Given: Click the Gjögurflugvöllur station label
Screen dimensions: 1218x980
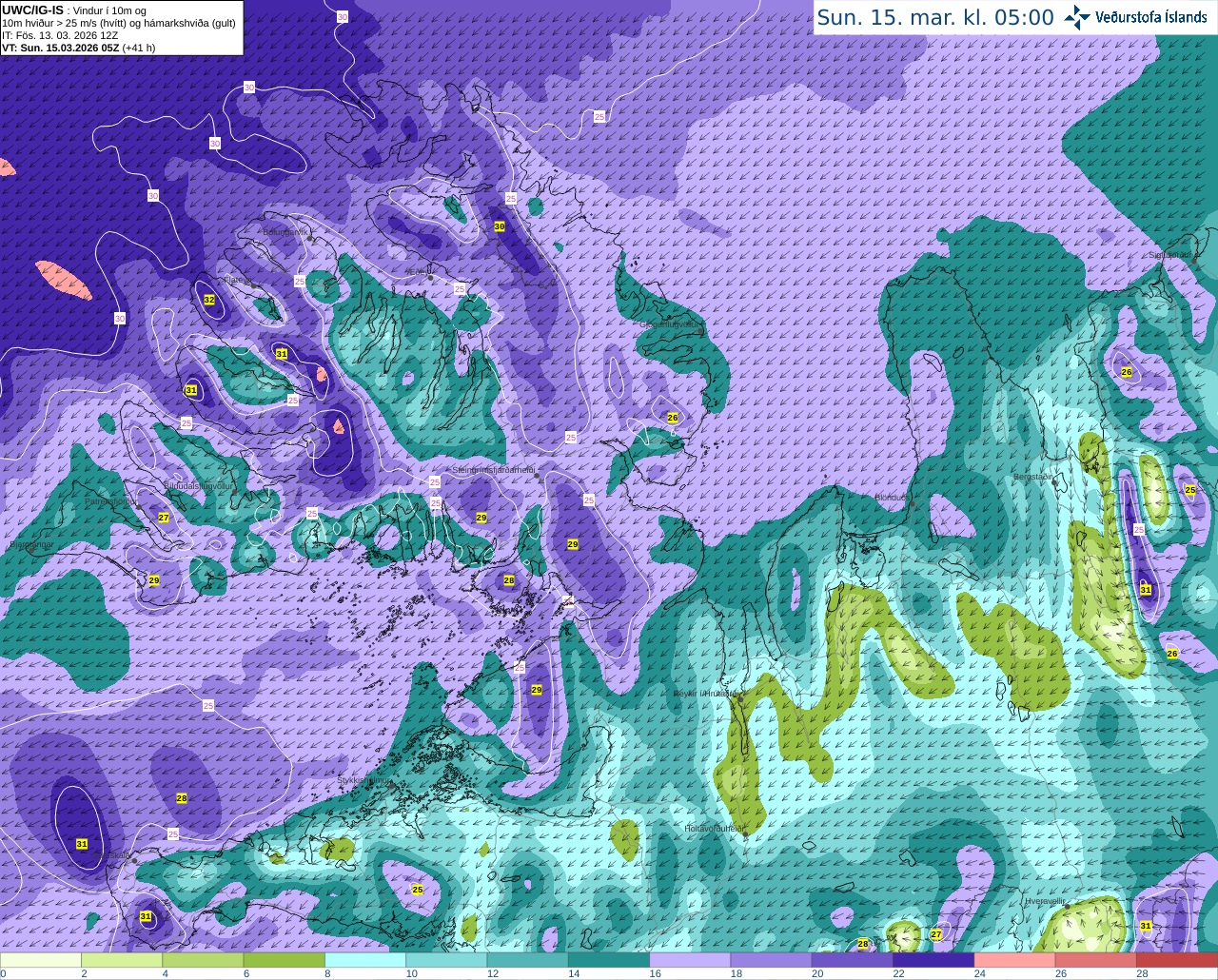Looking at the screenshot, I should [670, 324].
